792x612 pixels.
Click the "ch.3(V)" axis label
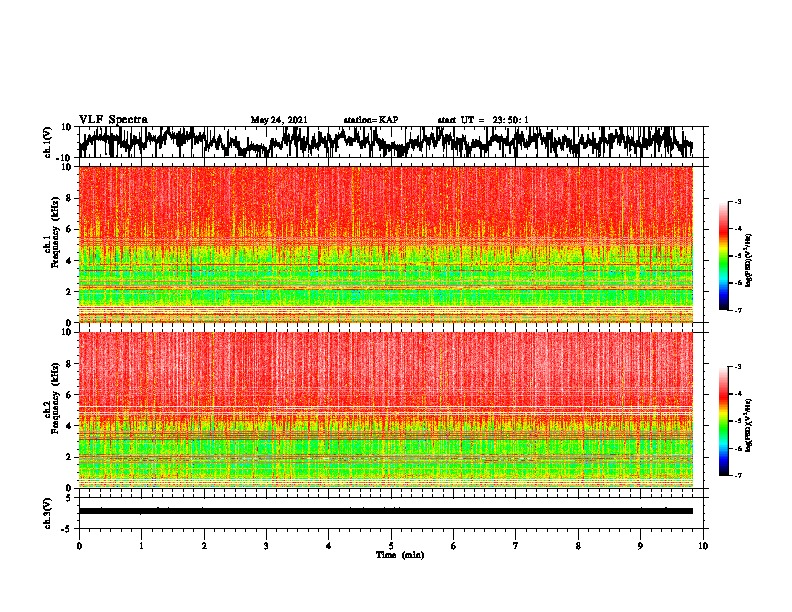(48, 513)
